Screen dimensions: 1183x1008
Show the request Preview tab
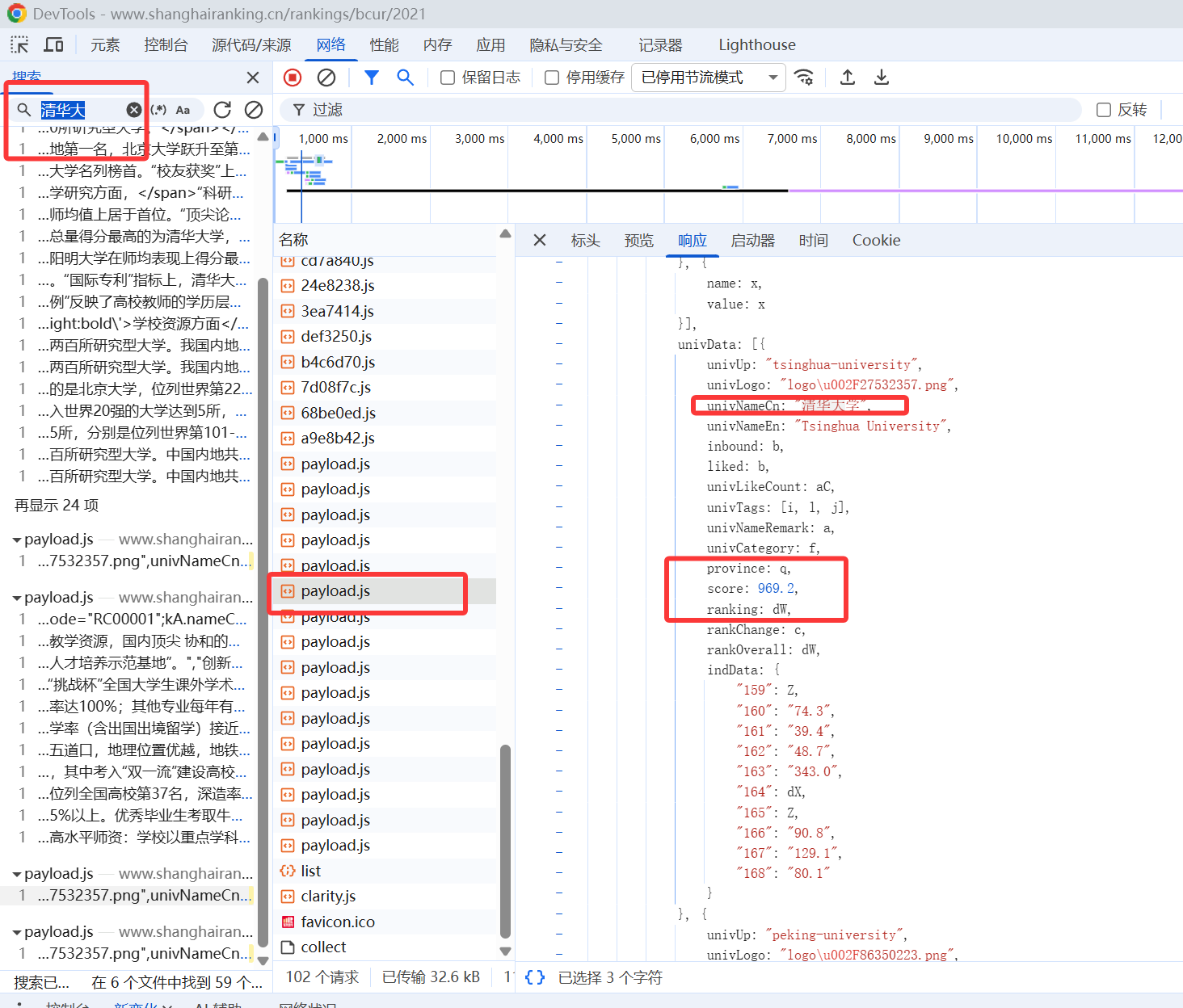click(x=638, y=240)
